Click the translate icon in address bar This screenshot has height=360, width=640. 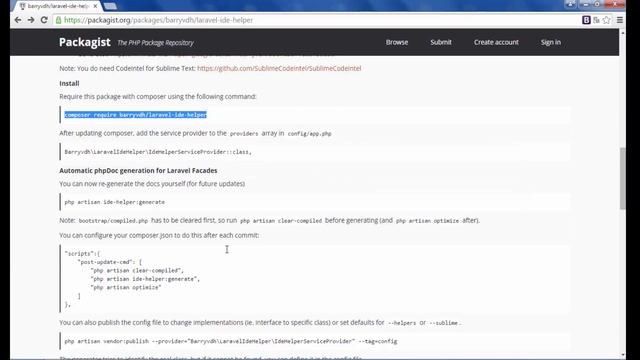point(596,20)
